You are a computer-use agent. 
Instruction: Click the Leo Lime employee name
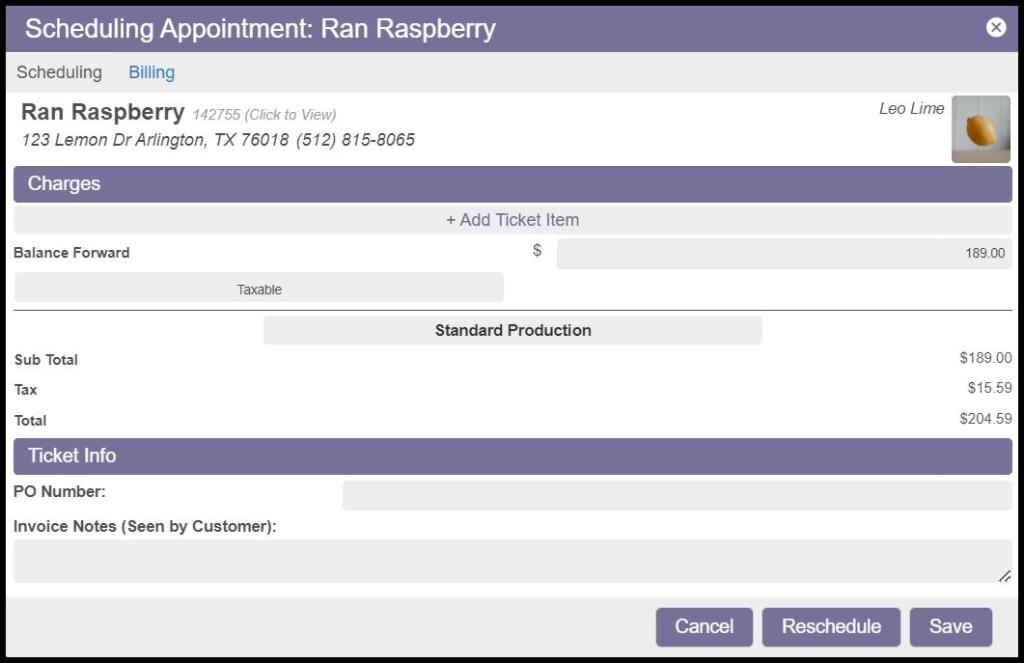tap(911, 109)
